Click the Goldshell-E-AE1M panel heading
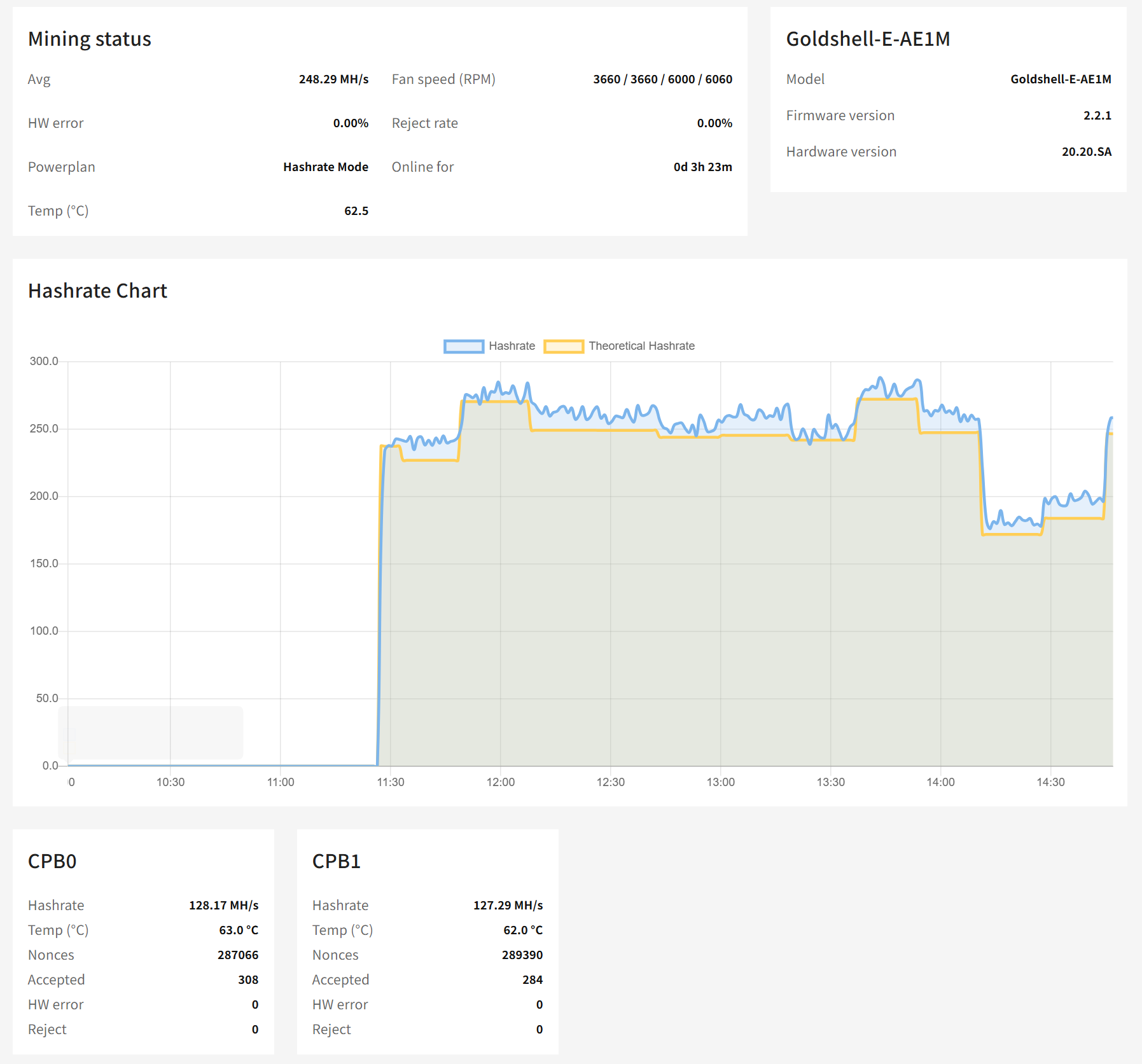The image size is (1142, 1064). pyautogui.click(x=868, y=39)
